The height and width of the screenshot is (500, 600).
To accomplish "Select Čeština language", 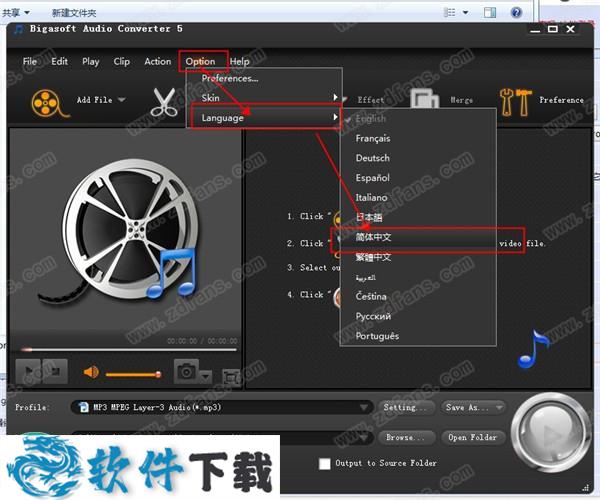I will (418, 296).
